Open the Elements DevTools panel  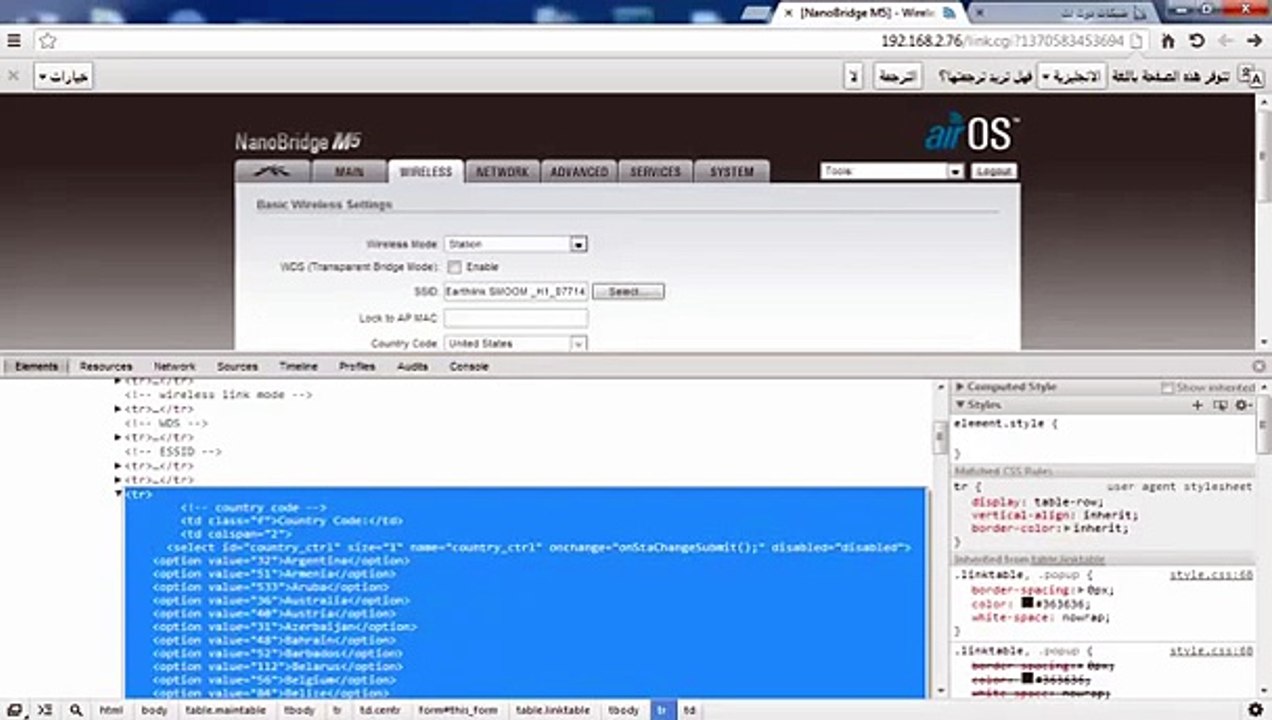pos(36,366)
